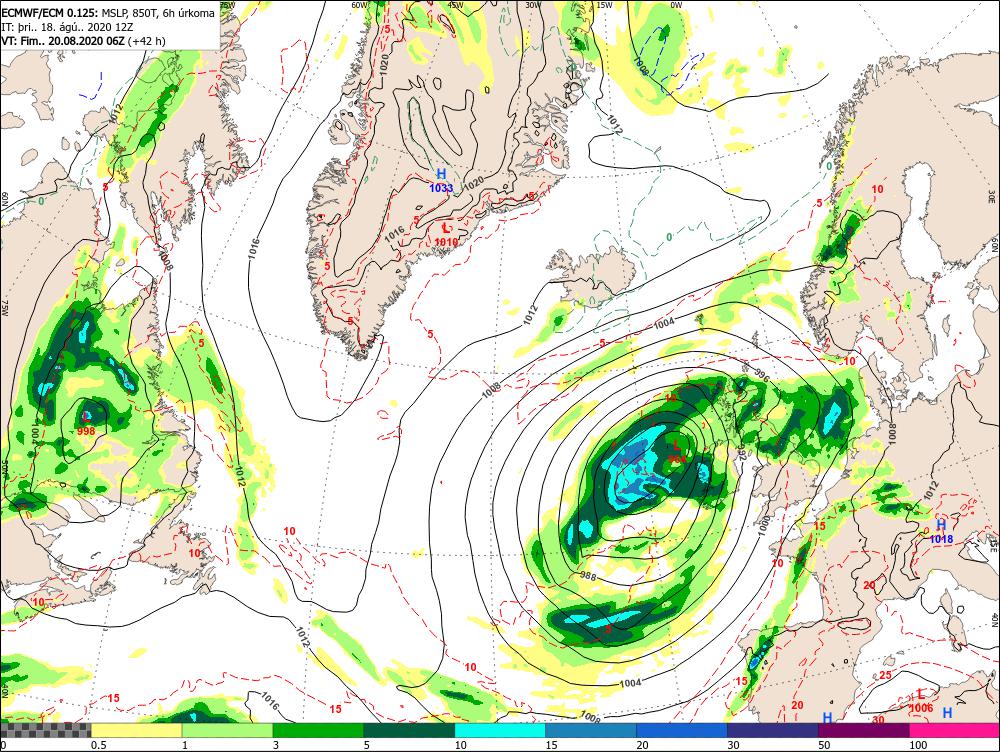
Task: Click the '1000' isobar label near France
Action: [765, 525]
